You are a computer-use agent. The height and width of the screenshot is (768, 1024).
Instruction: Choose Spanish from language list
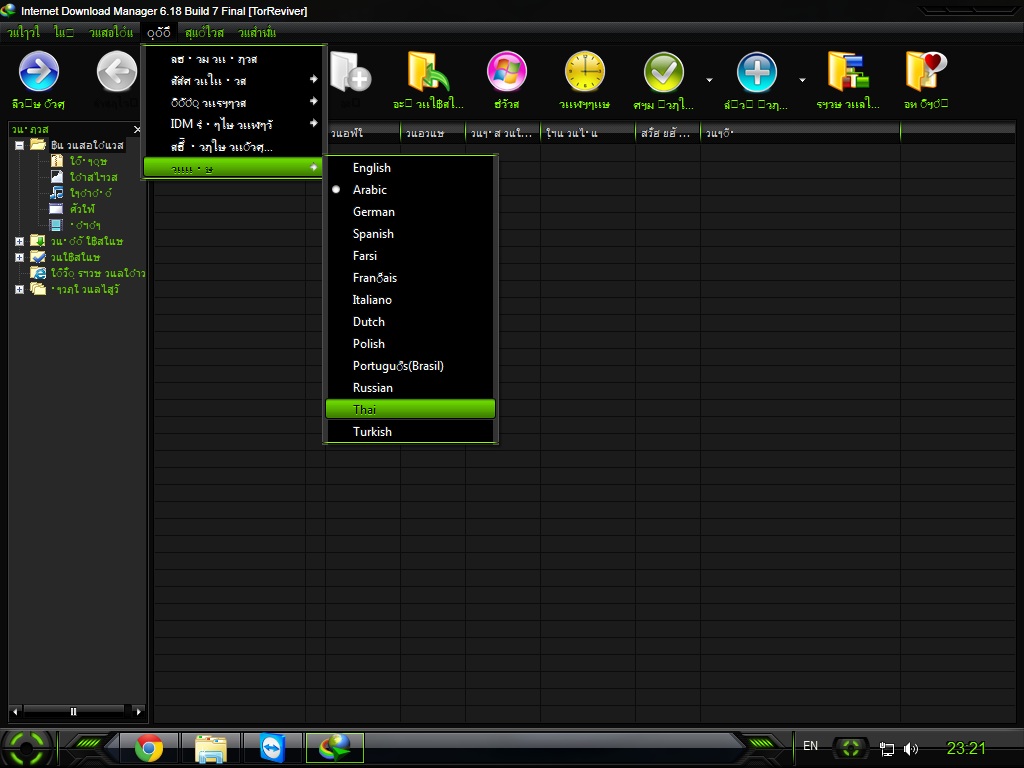[410, 234]
